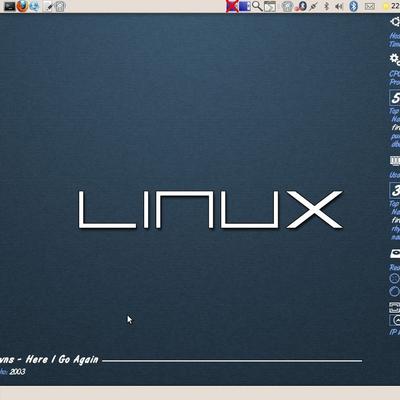
Task: Click the tray icon crossed by red X
Action: point(232,6)
